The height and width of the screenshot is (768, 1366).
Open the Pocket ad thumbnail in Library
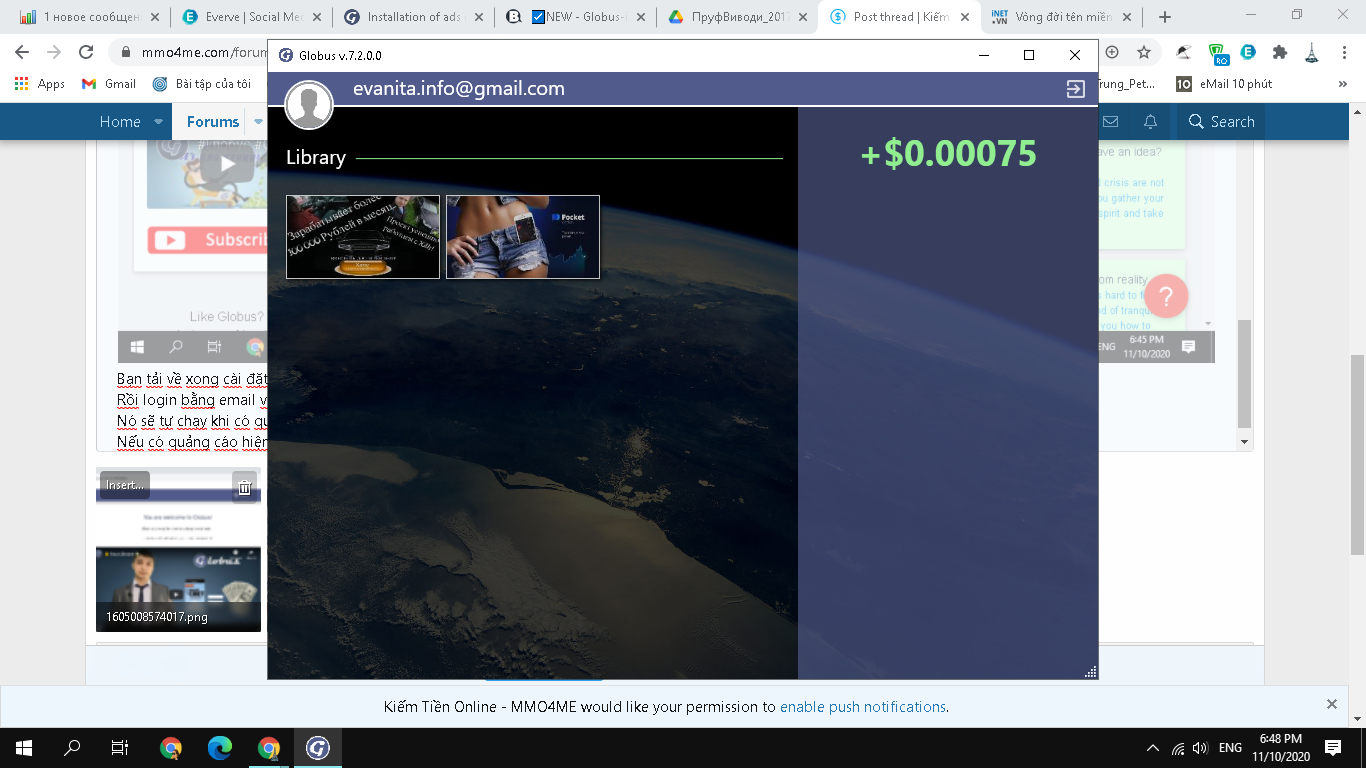point(523,237)
